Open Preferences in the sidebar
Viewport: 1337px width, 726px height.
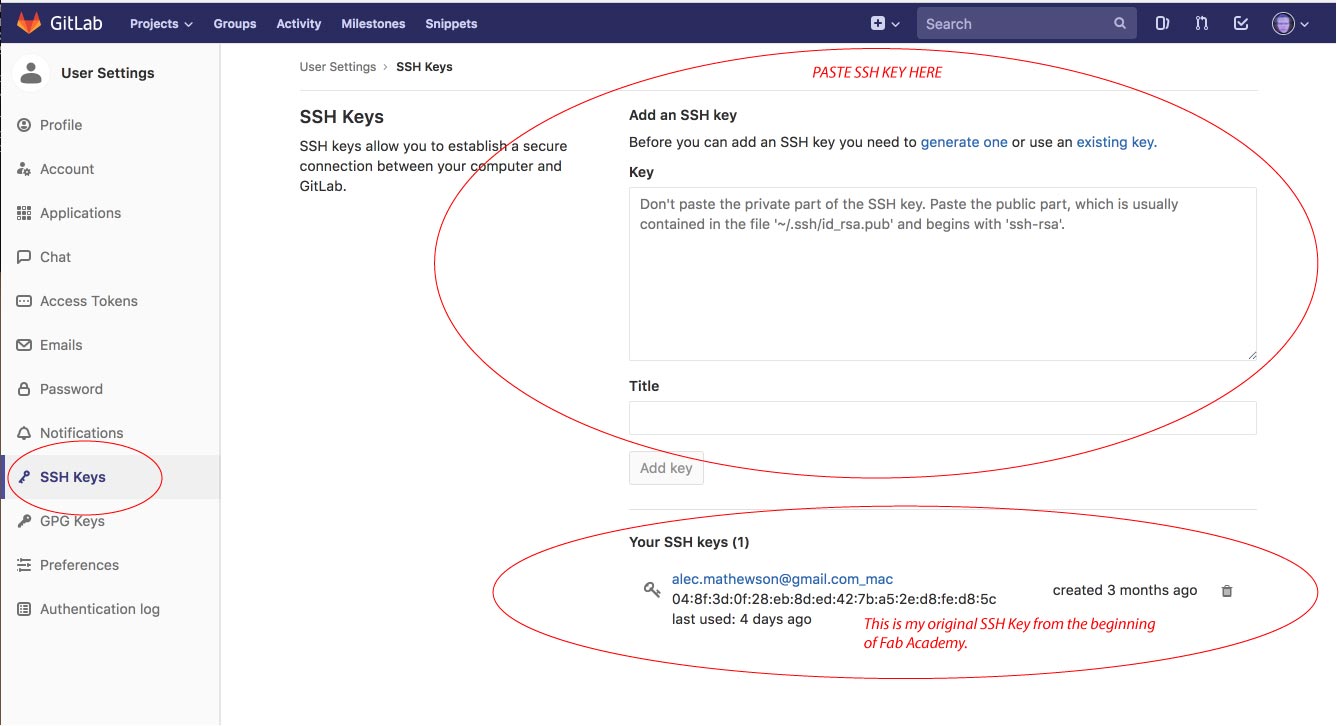[110, 565]
